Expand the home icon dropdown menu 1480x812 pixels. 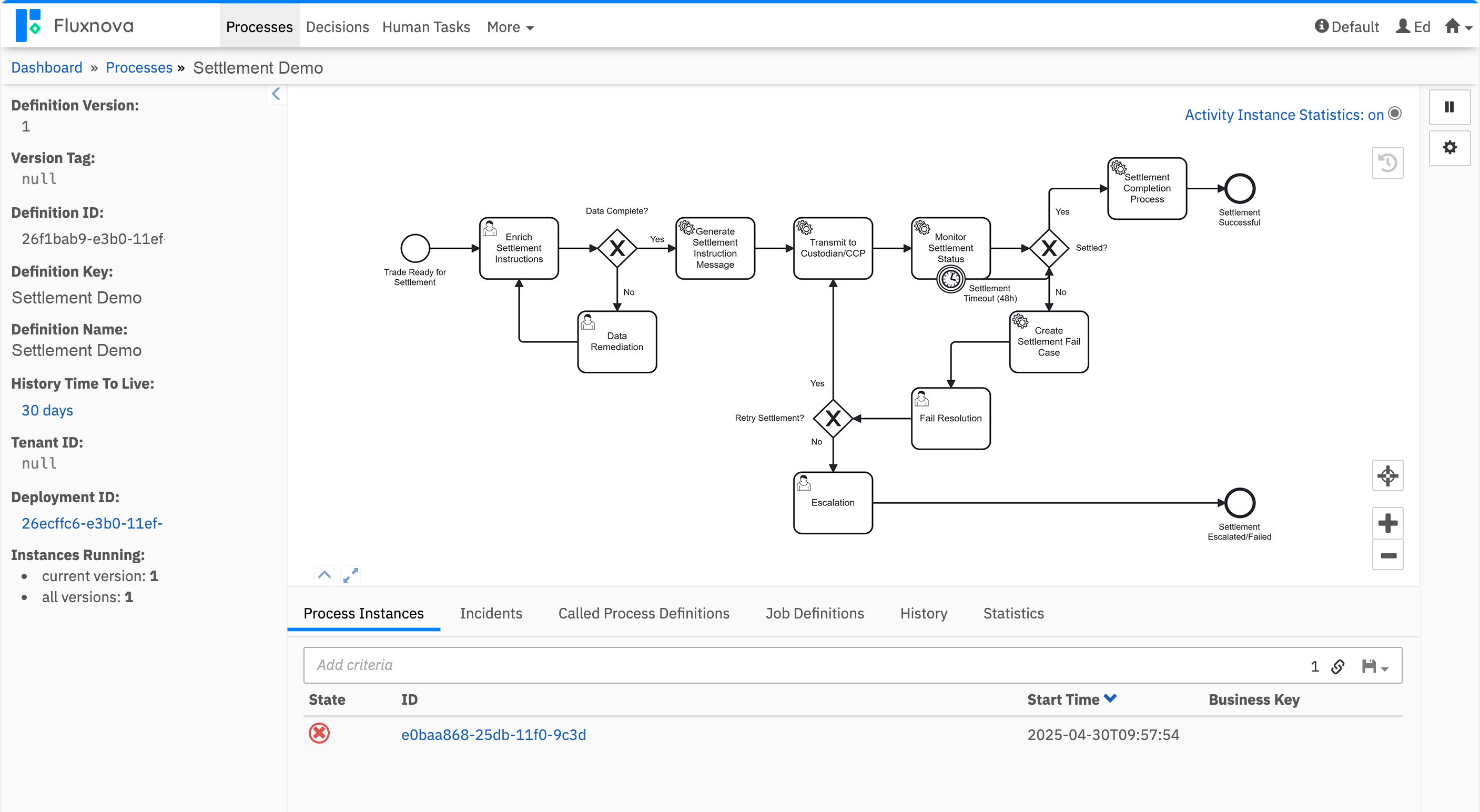pos(1457,27)
